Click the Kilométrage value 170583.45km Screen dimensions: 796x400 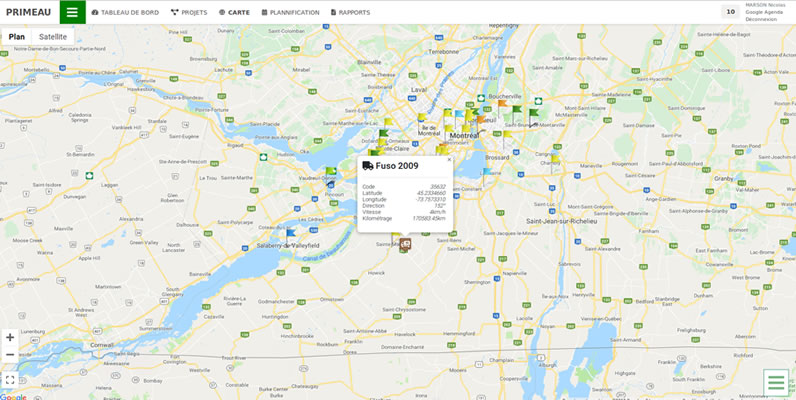(429, 218)
